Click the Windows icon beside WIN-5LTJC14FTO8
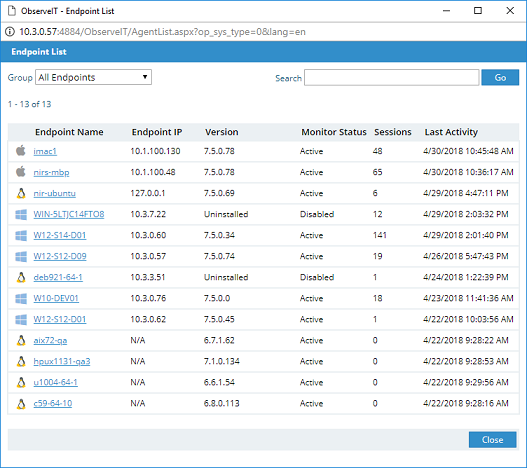The height and width of the screenshot is (468, 527). point(21,214)
